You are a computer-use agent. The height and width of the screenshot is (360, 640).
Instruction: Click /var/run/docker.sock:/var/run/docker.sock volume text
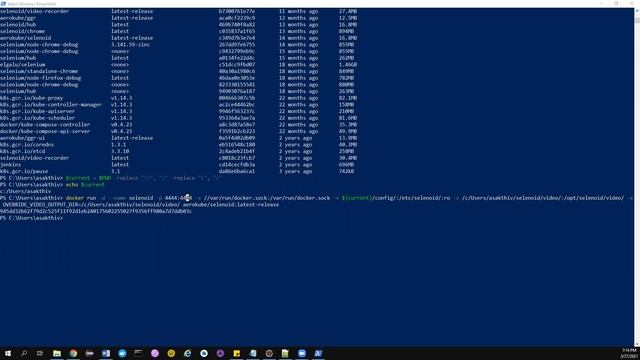267,198
